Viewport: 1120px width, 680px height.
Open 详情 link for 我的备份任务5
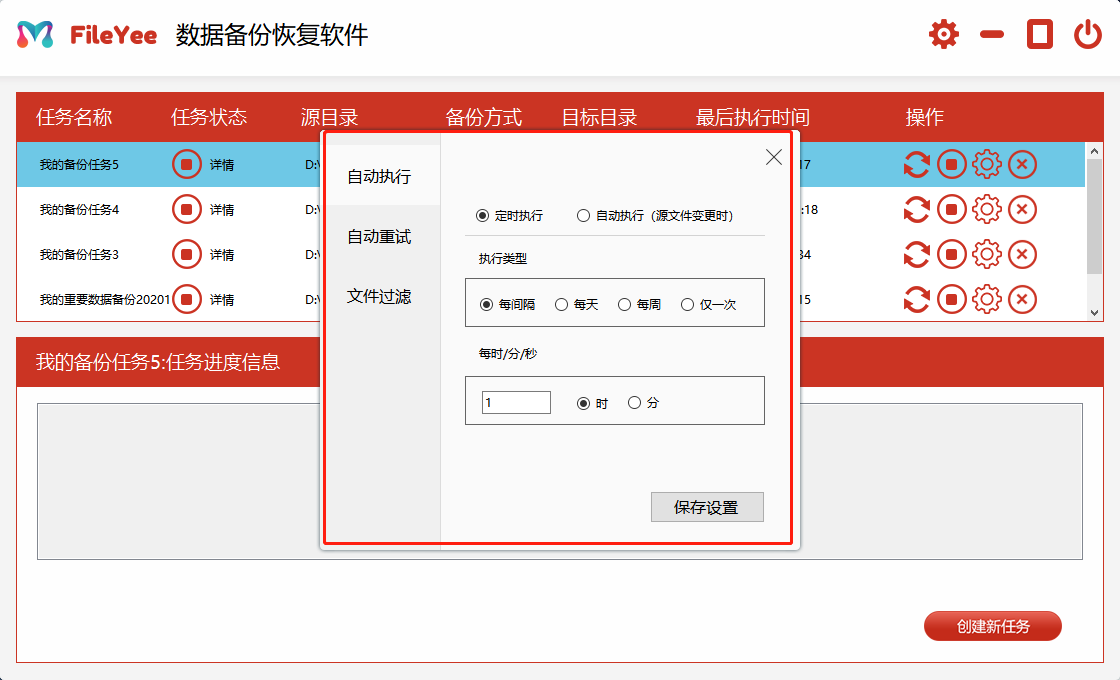coord(222,164)
